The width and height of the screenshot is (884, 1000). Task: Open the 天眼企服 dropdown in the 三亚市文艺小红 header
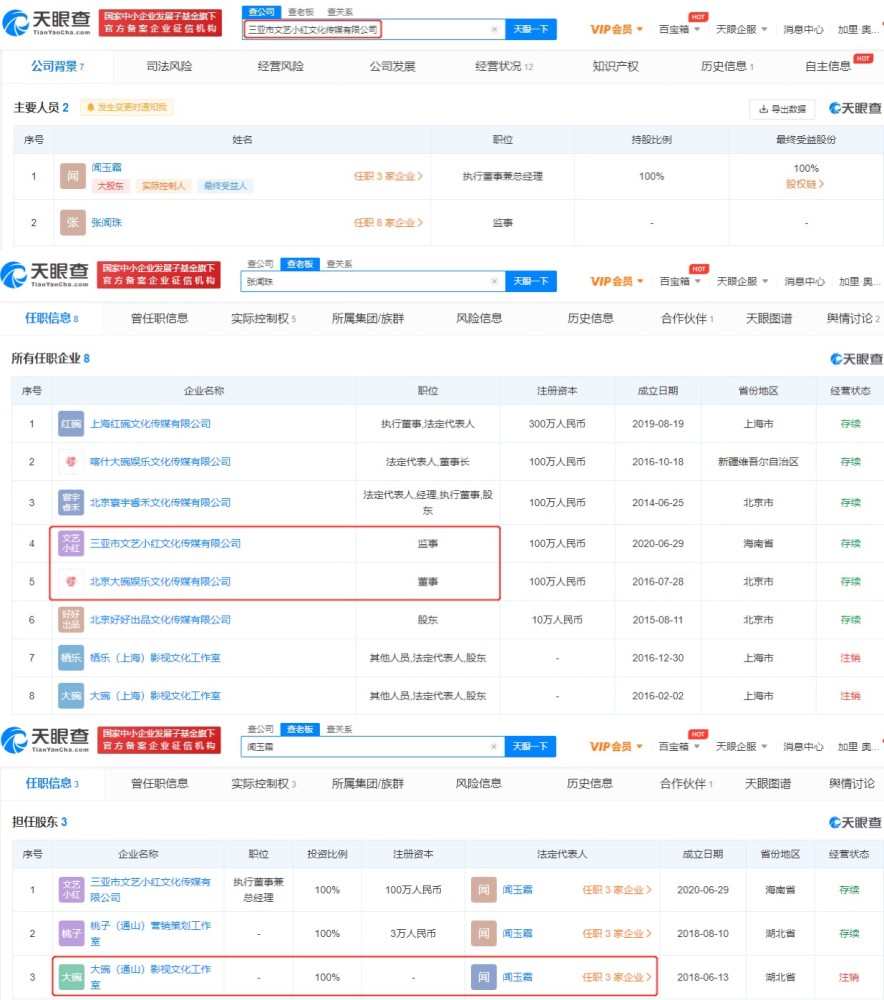click(742, 29)
